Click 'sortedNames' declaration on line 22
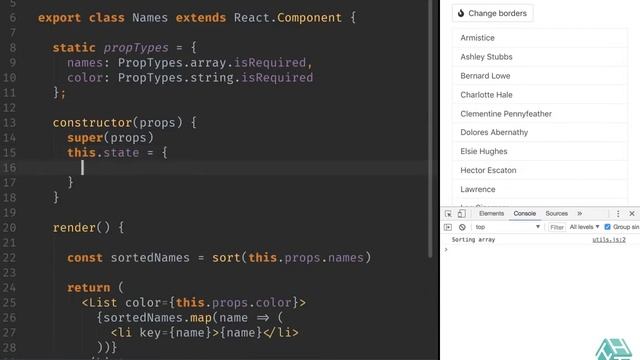This screenshot has width=640, height=360. click(150, 258)
